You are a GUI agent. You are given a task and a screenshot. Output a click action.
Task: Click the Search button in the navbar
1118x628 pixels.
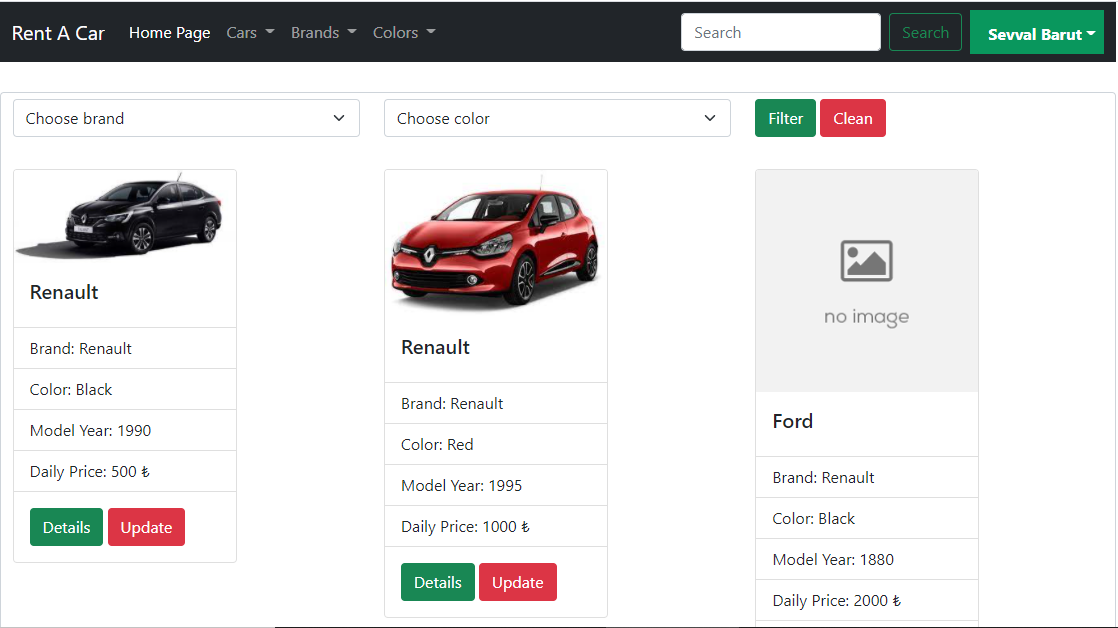point(924,32)
